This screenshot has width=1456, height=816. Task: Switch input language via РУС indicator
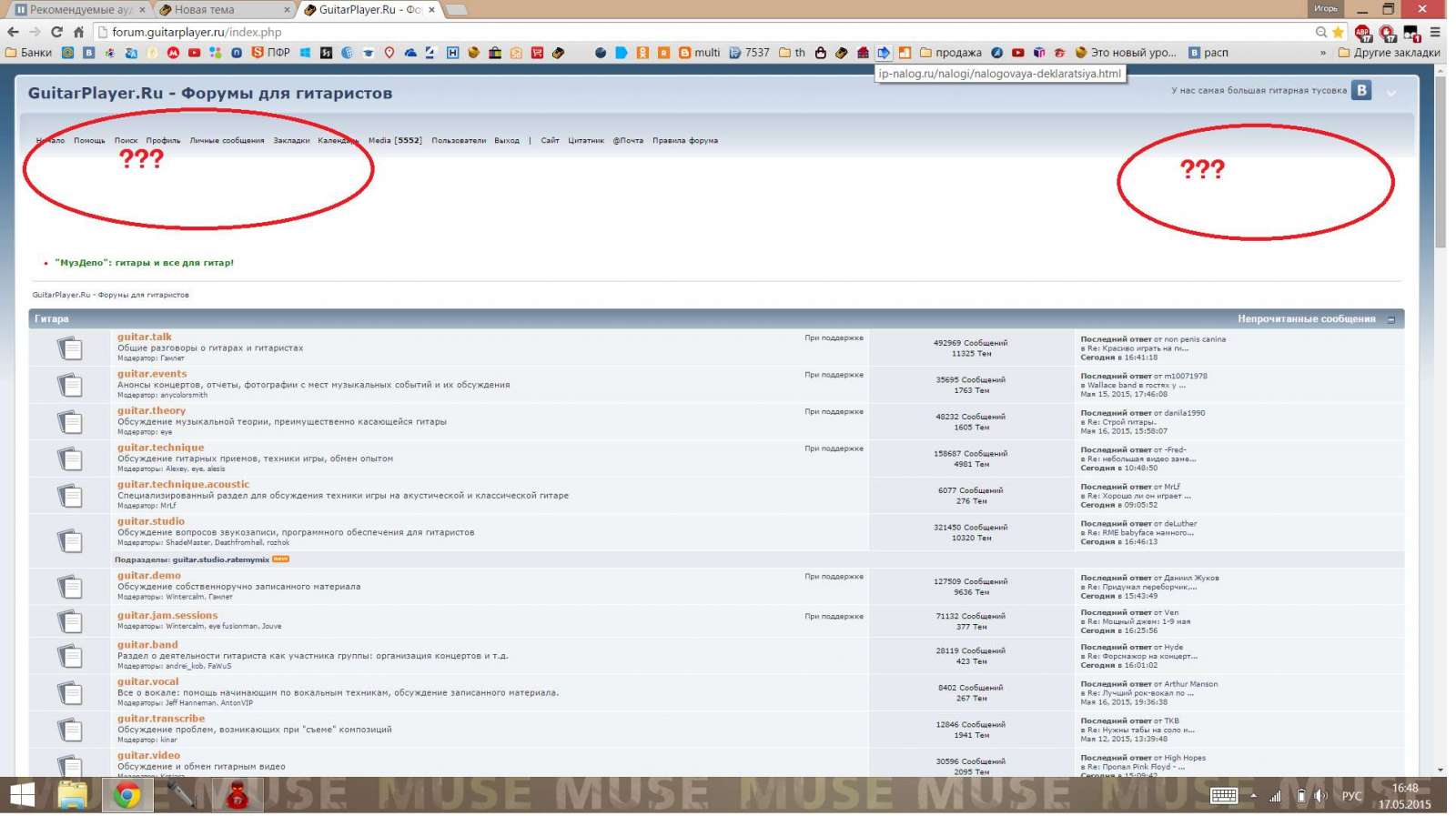click(1352, 796)
